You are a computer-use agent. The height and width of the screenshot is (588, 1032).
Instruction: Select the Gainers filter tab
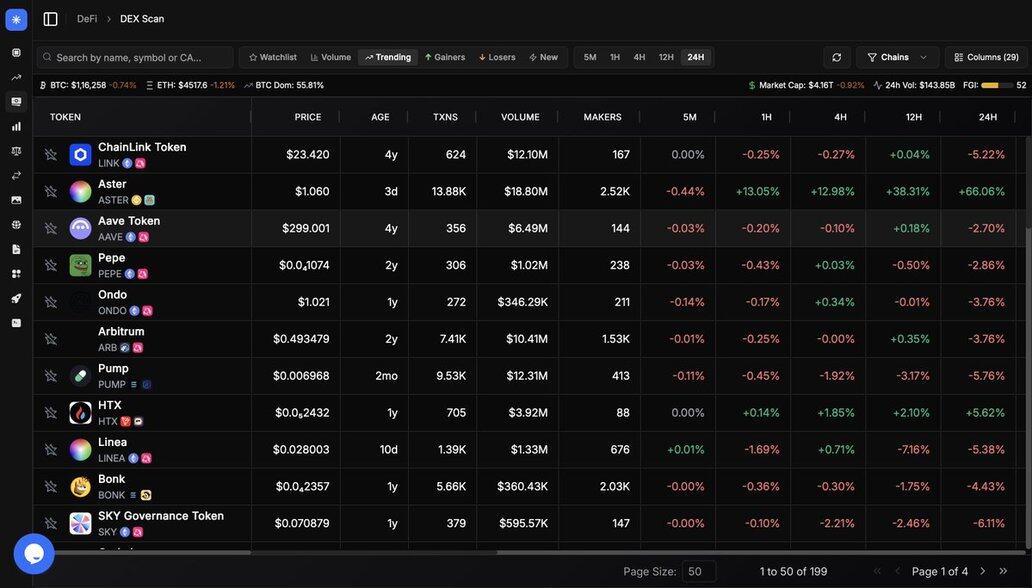(445, 57)
